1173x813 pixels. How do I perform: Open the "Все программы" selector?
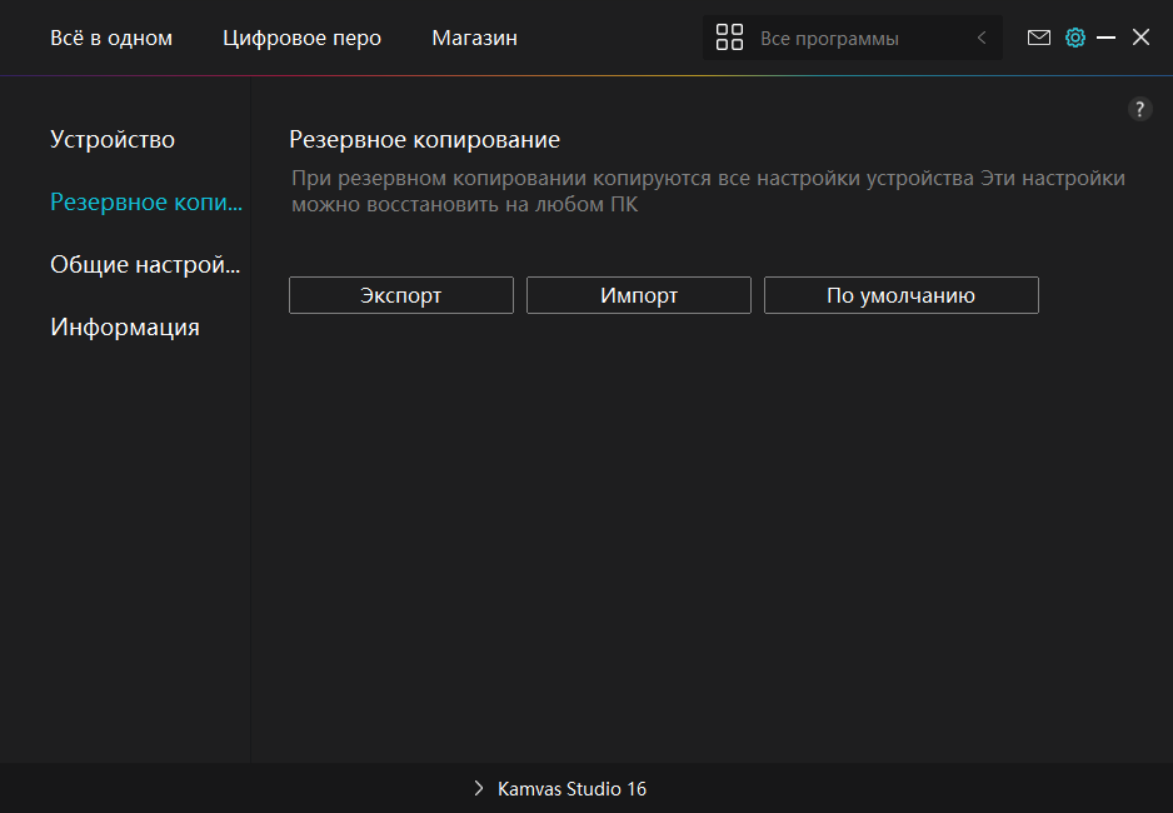click(829, 39)
